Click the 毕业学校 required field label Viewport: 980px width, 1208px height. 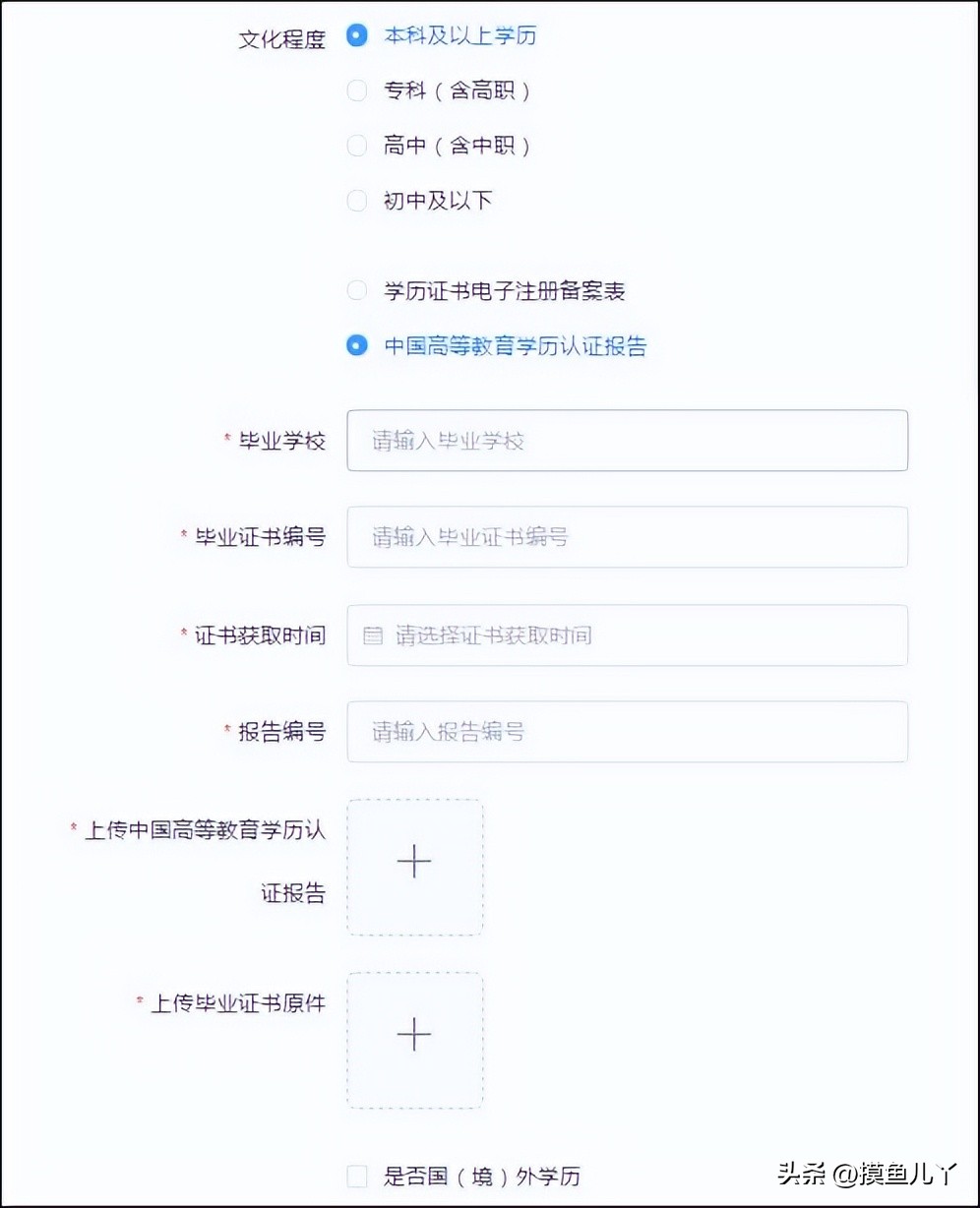point(281,441)
